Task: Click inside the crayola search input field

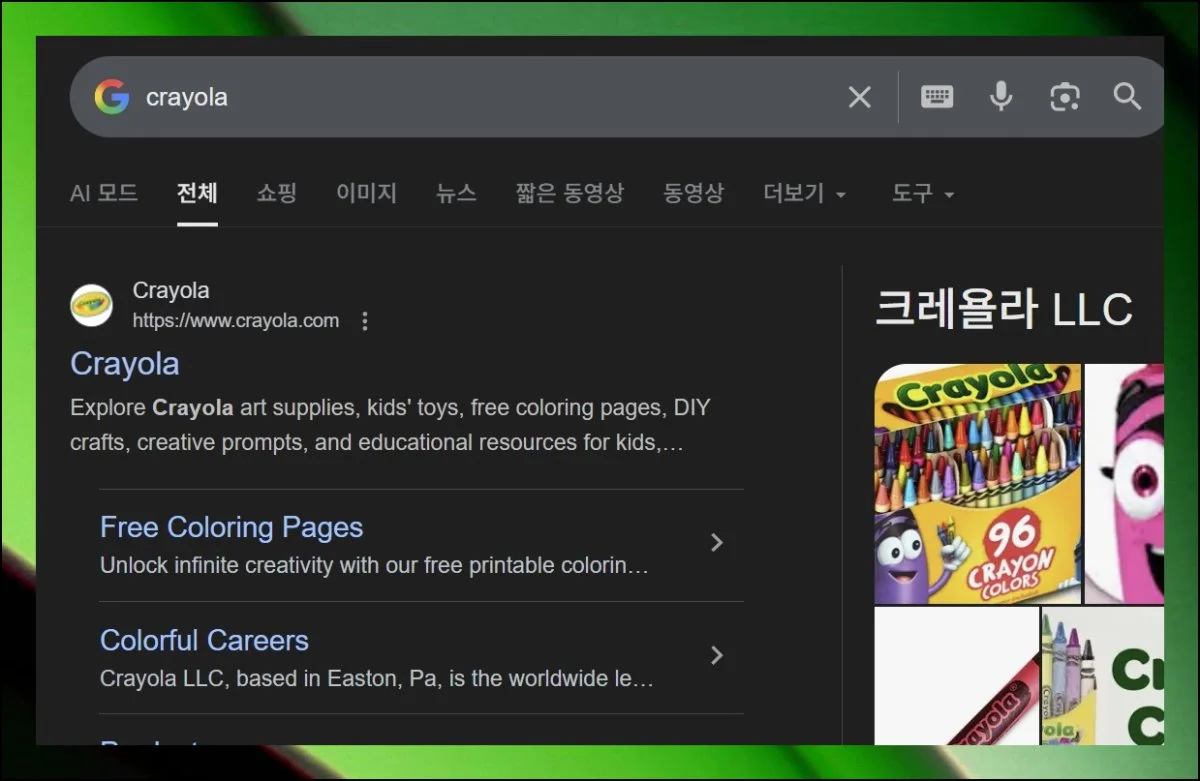Action: click(x=400, y=96)
